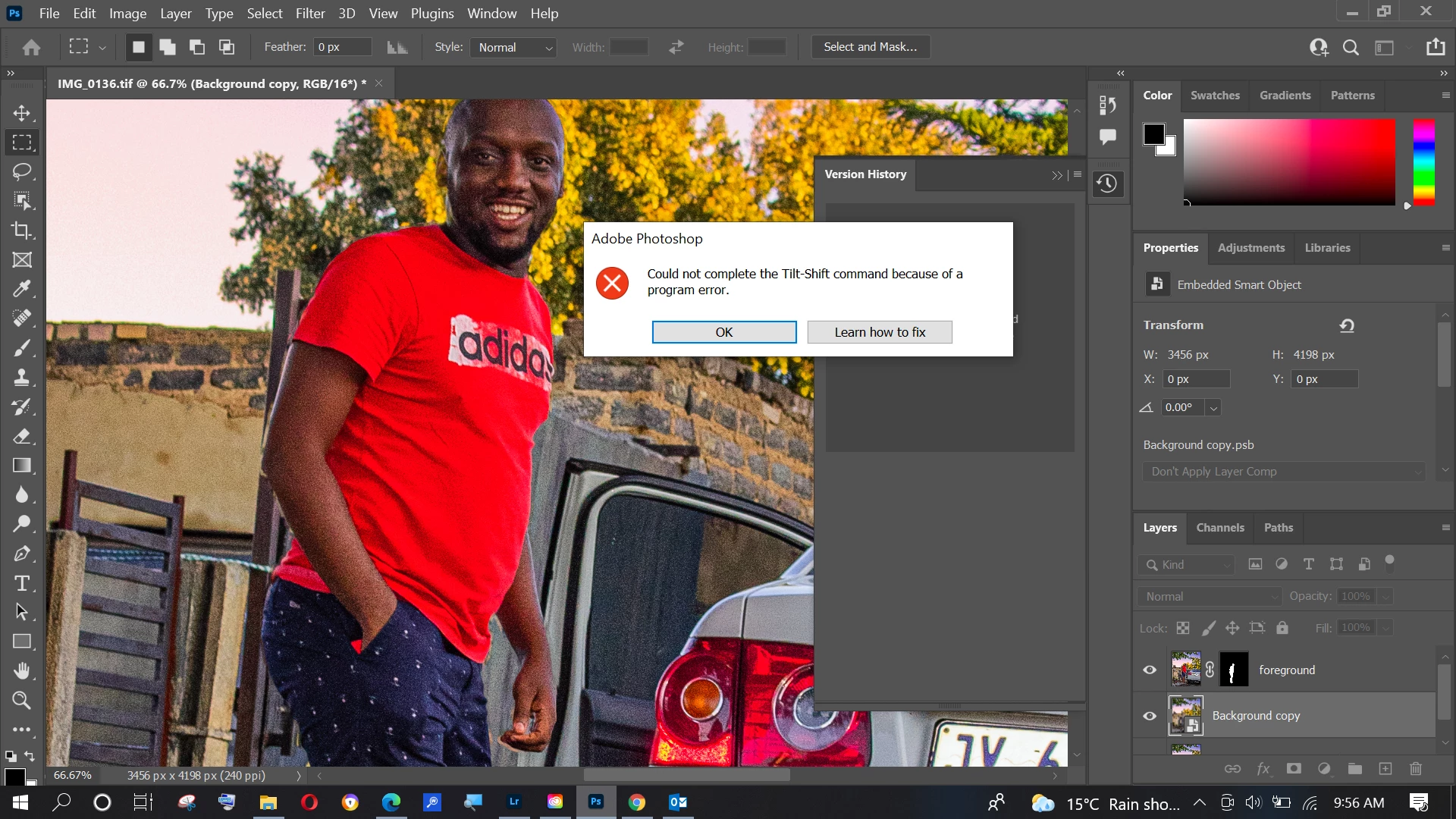Open the Filter menu

tap(310, 14)
